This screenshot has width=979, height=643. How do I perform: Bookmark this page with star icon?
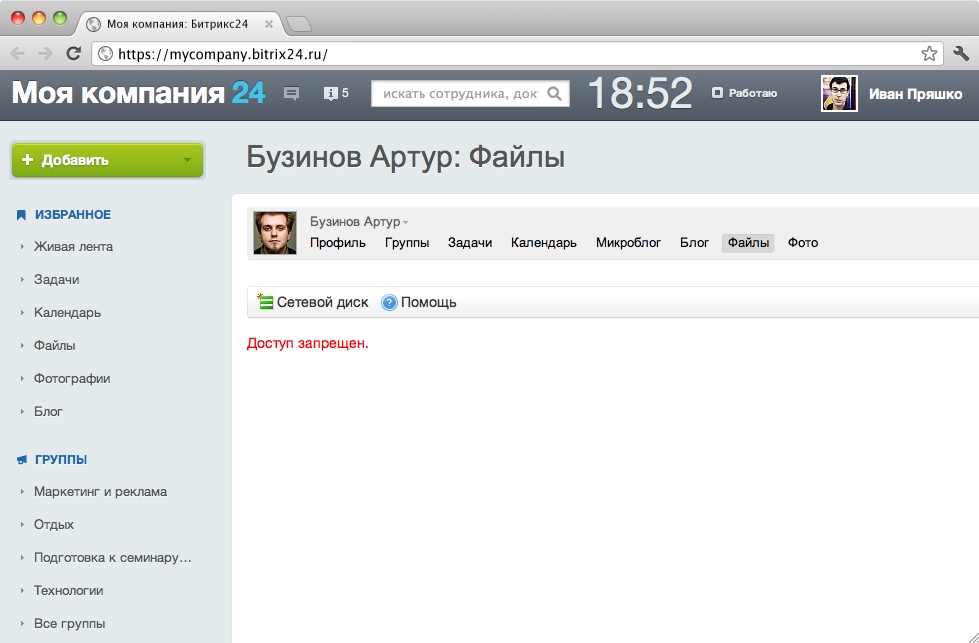pyautogui.click(x=929, y=54)
